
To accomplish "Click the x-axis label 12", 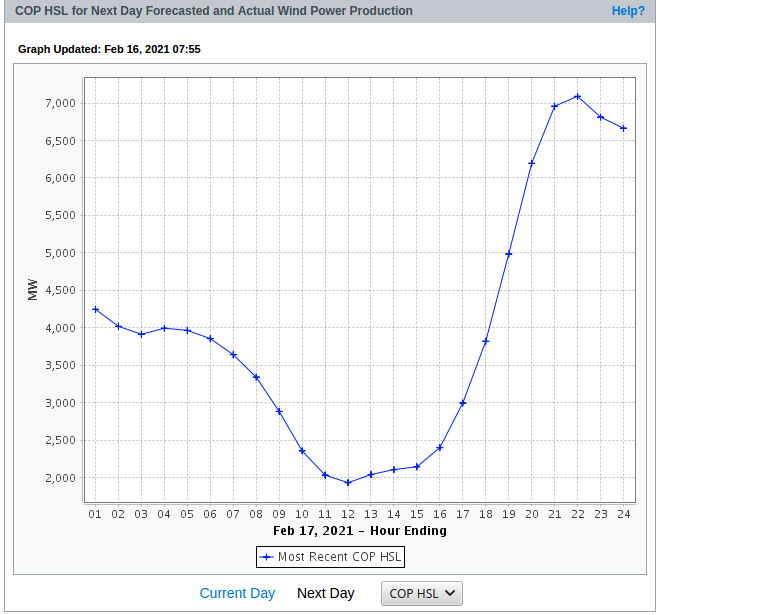I will pyautogui.click(x=348, y=514).
